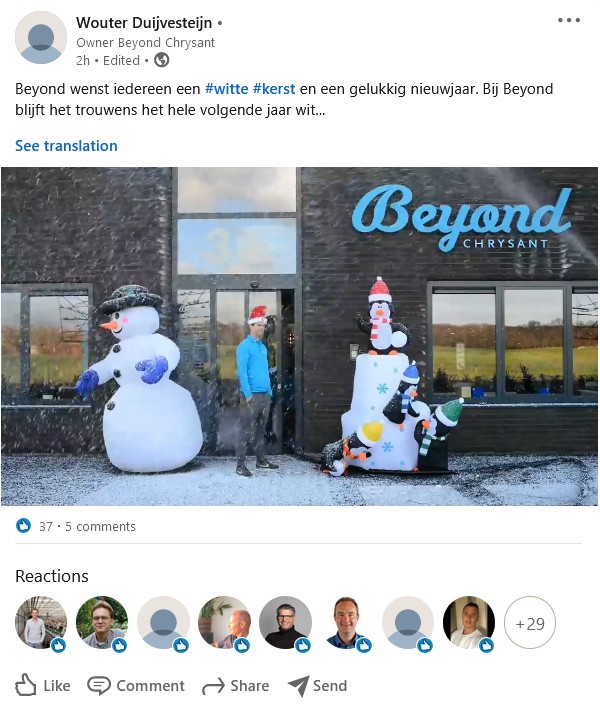Open the 5 comments link

(x=100, y=526)
